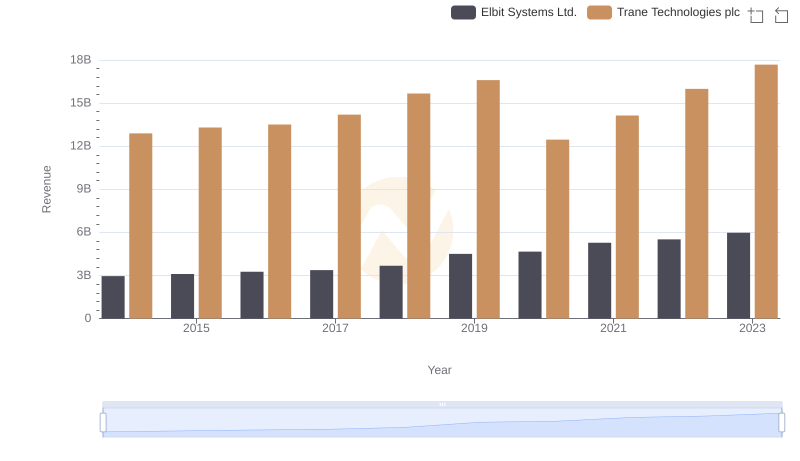800x461 pixels.
Task: Click Elbit Systems bar for 2014
Action: click(x=113, y=297)
